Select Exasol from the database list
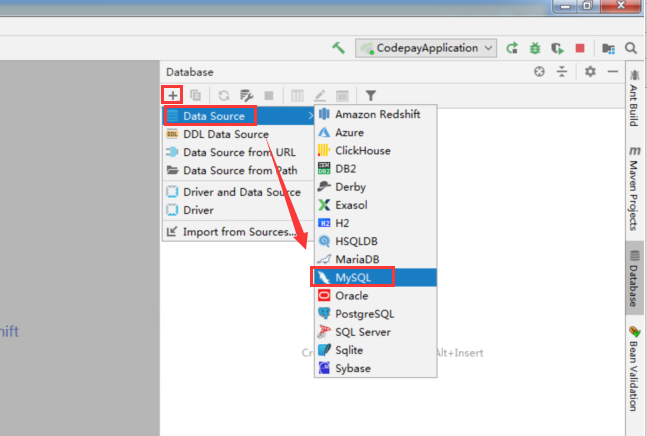This screenshot has width=647, height=436. 375,205
